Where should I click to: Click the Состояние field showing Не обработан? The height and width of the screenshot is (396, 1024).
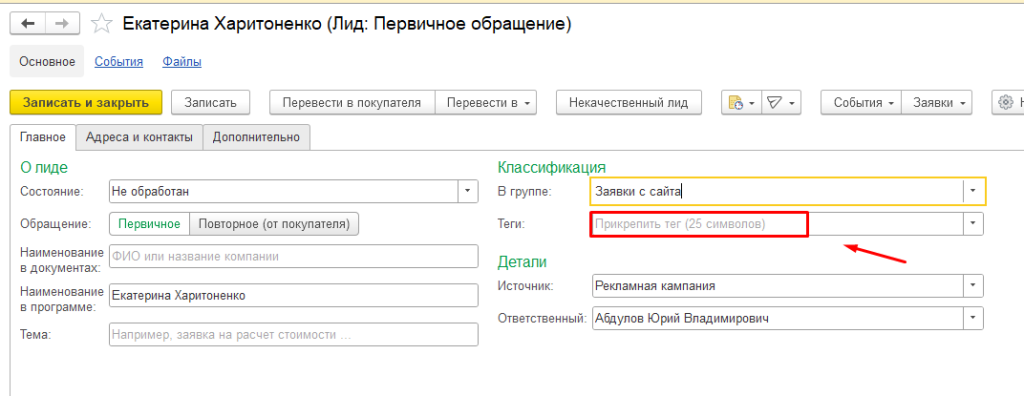pos(284,191)
